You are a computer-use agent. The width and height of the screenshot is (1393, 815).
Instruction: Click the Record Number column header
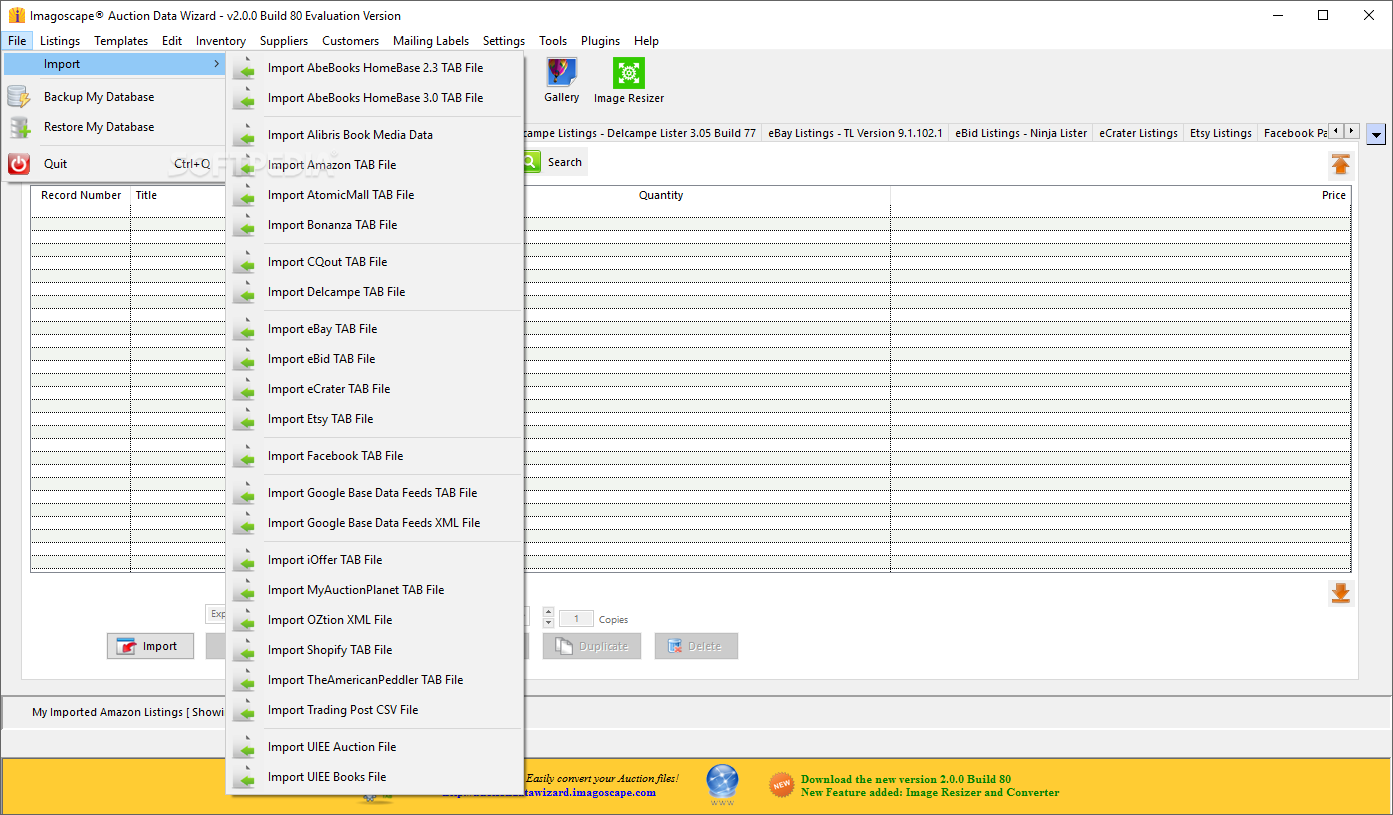click(x=81, y=195)
